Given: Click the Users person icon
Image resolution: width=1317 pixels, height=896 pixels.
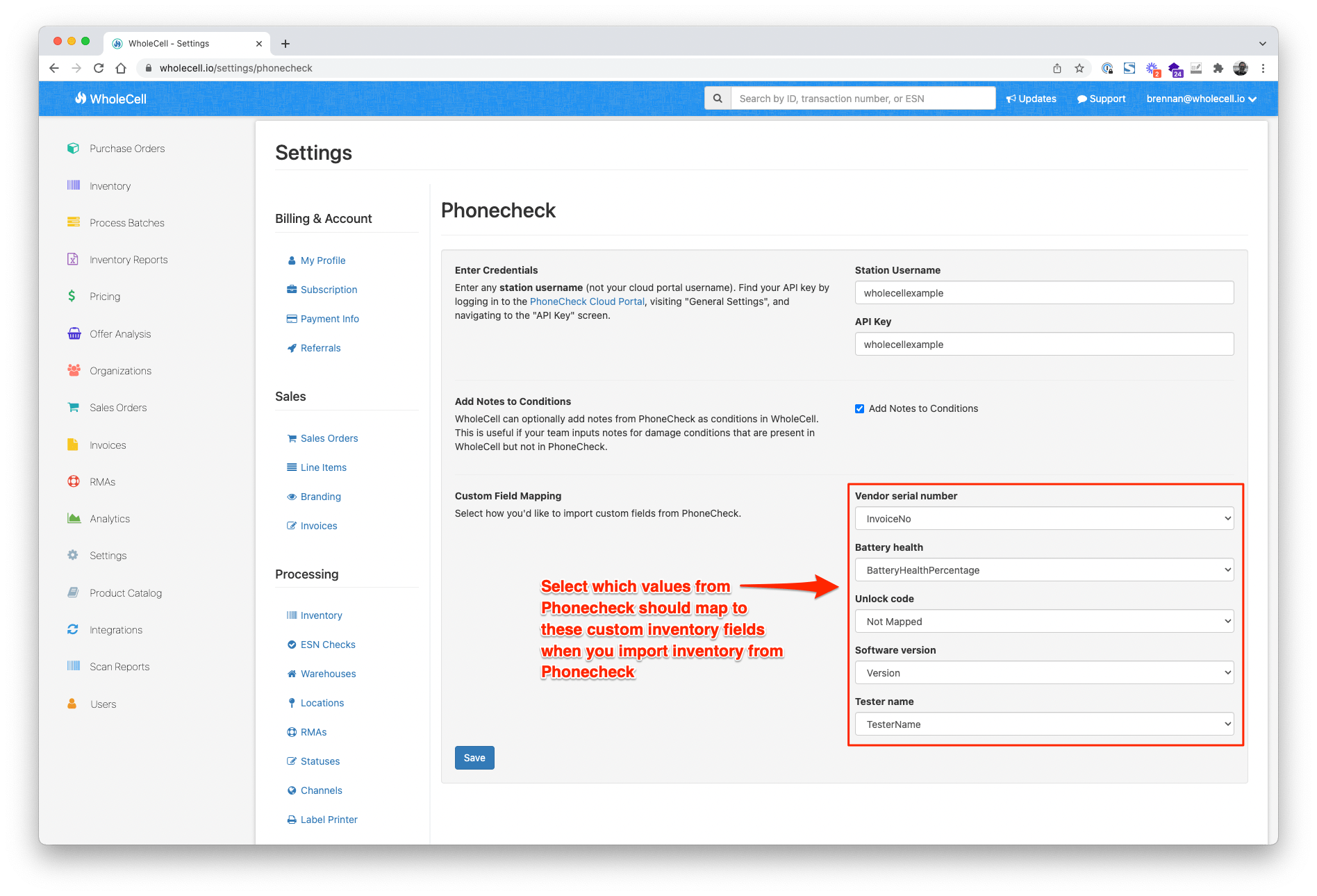Looking at the screenshot, I should 72,704.
